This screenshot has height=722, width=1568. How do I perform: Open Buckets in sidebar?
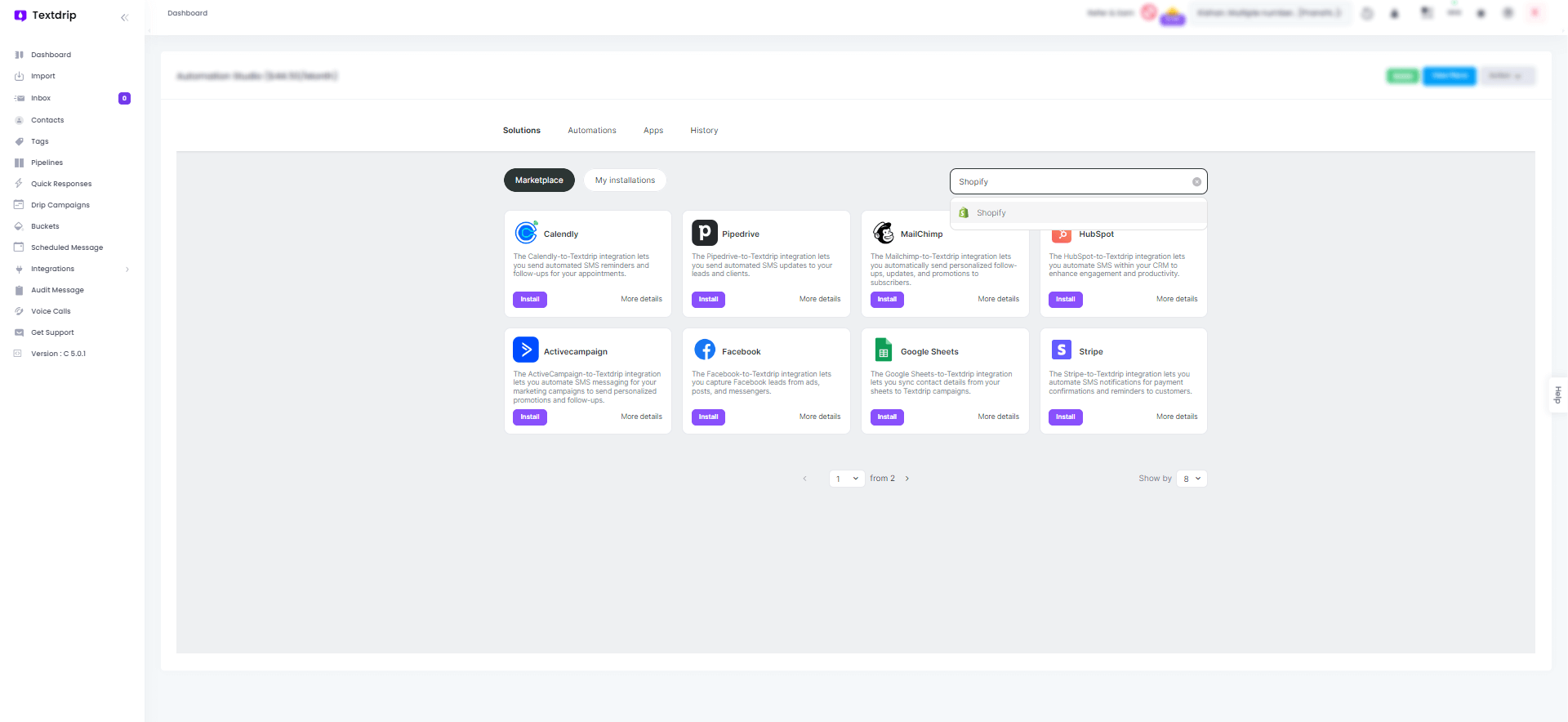[45, 226]
